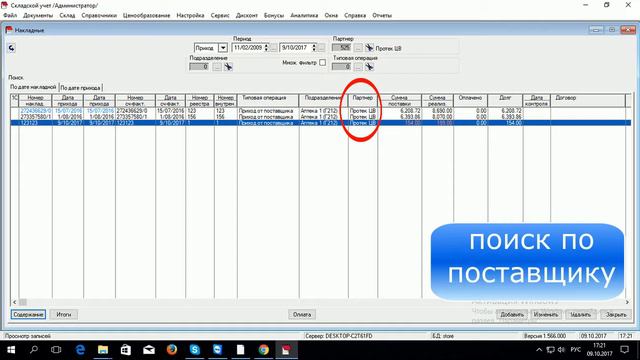Image resolution: width=640 pixels, height=360 pixels.
Task: Open the Типовая операция lookup ellipsis button
Action: click(x=358, y=67)
